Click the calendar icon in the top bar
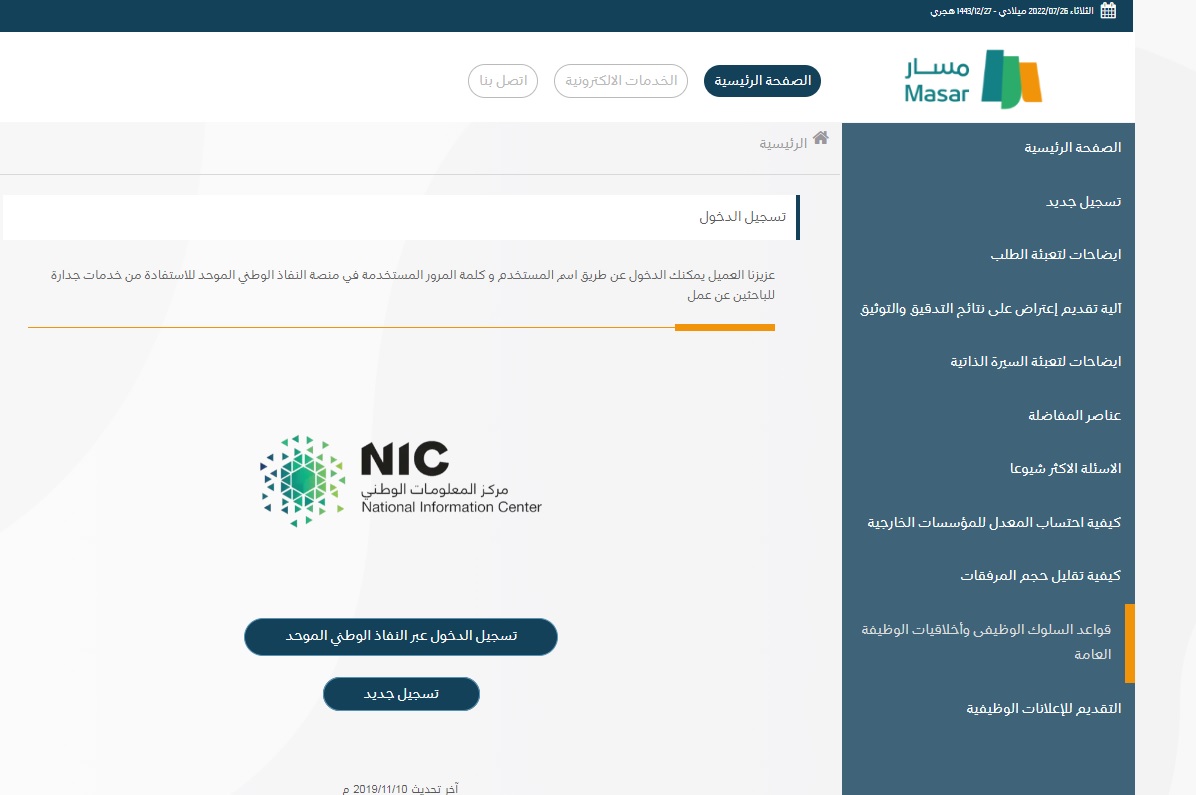This screenshot has height=795, width=1196. [x=1108, y=11]
